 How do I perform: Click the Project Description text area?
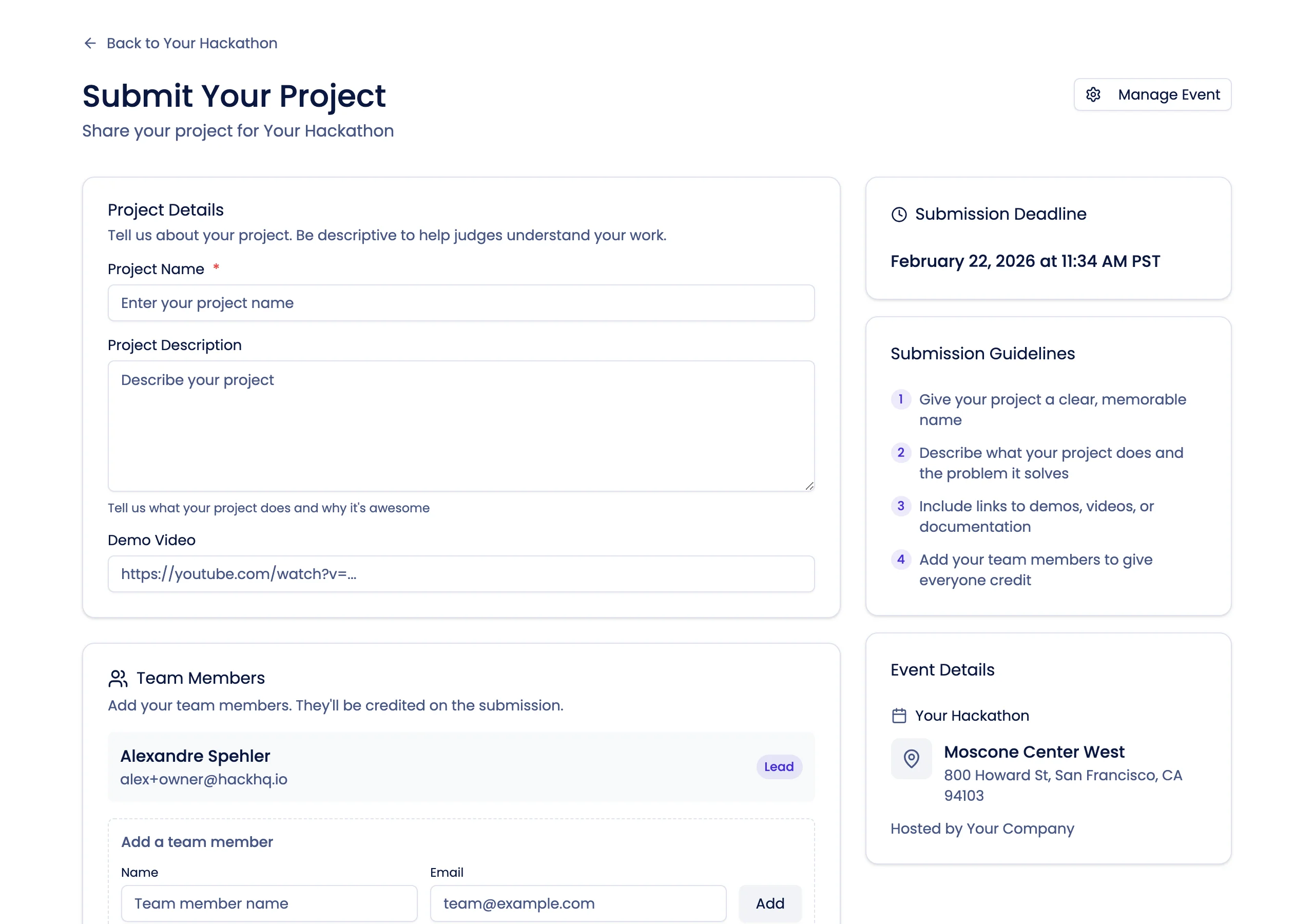pyautogui.click(x=461, y=426)
